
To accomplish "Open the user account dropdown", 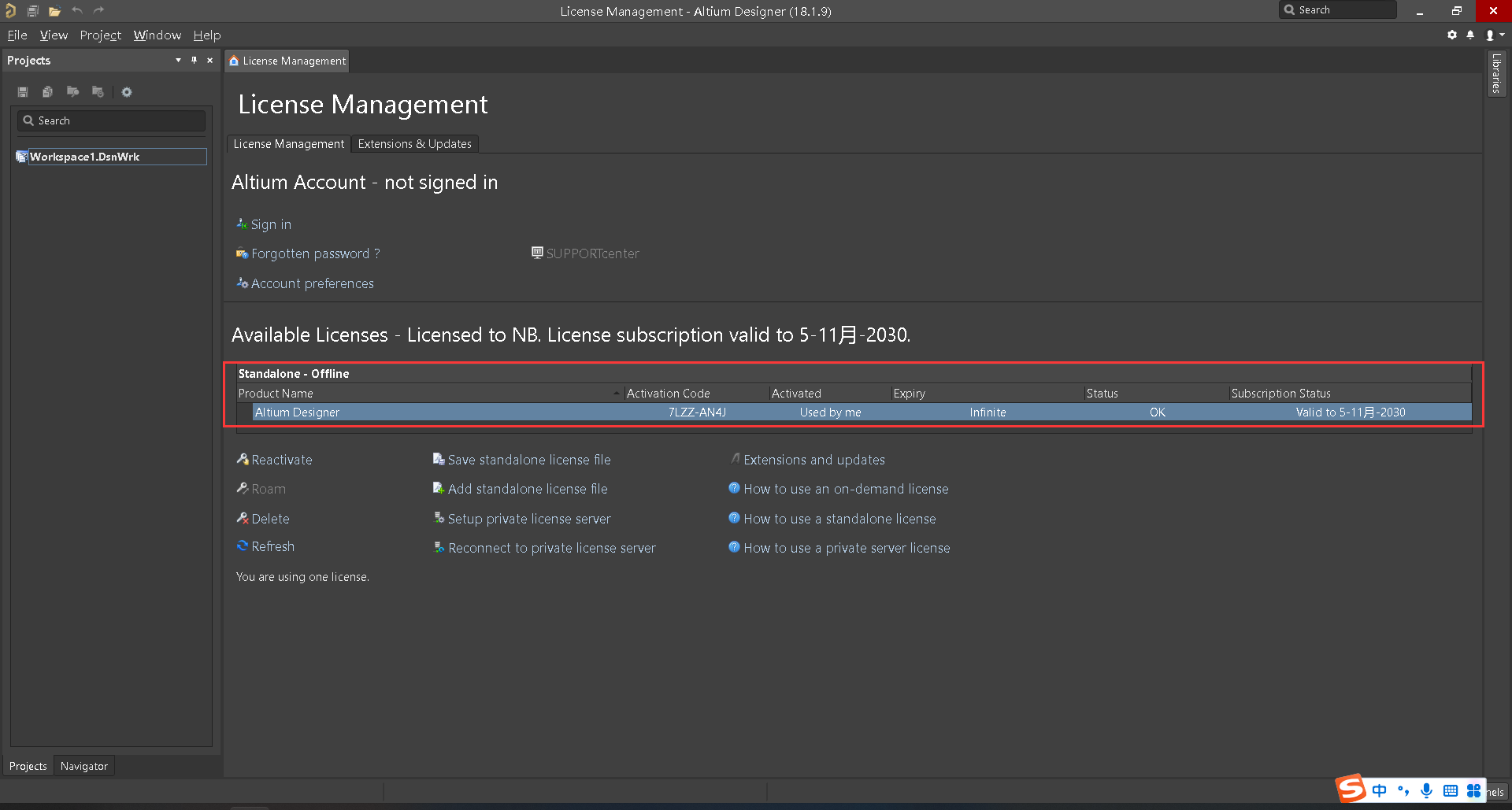I will [1494, 35].
